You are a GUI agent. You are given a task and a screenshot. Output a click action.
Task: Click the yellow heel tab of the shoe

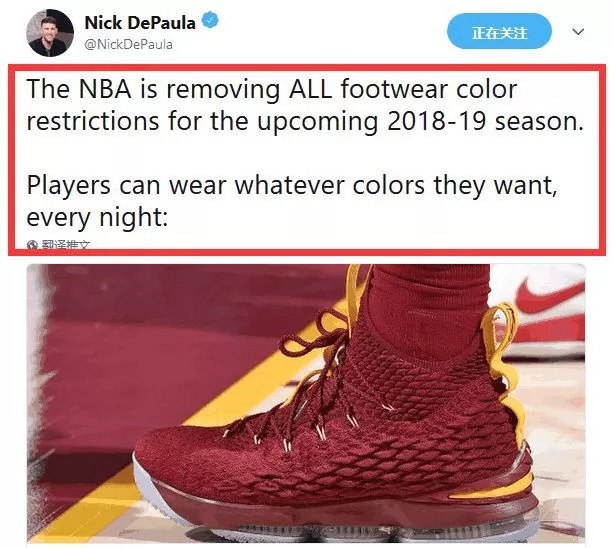502,353
